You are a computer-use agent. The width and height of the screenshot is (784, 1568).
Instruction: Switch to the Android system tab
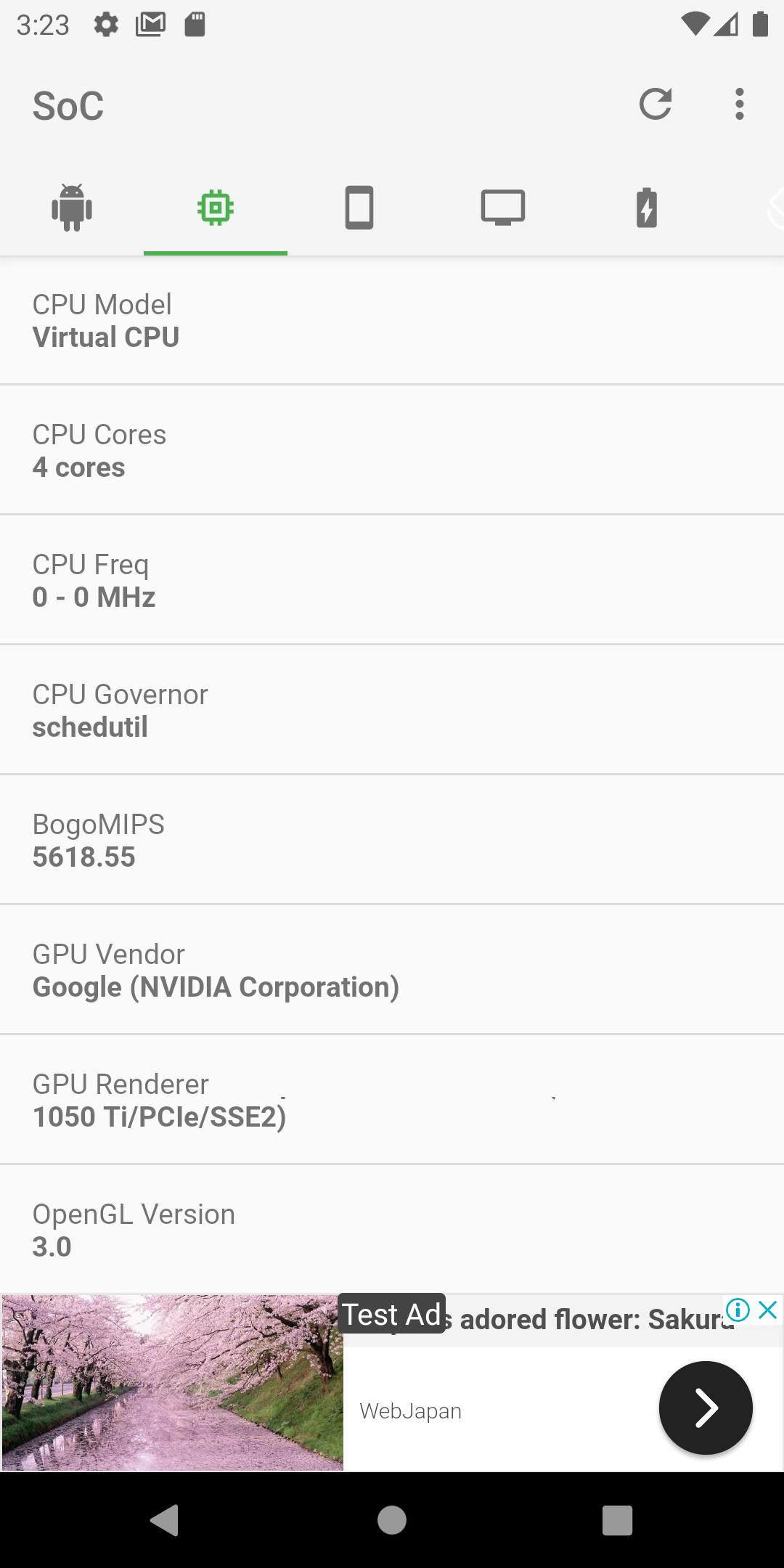[x=72, y=208]
